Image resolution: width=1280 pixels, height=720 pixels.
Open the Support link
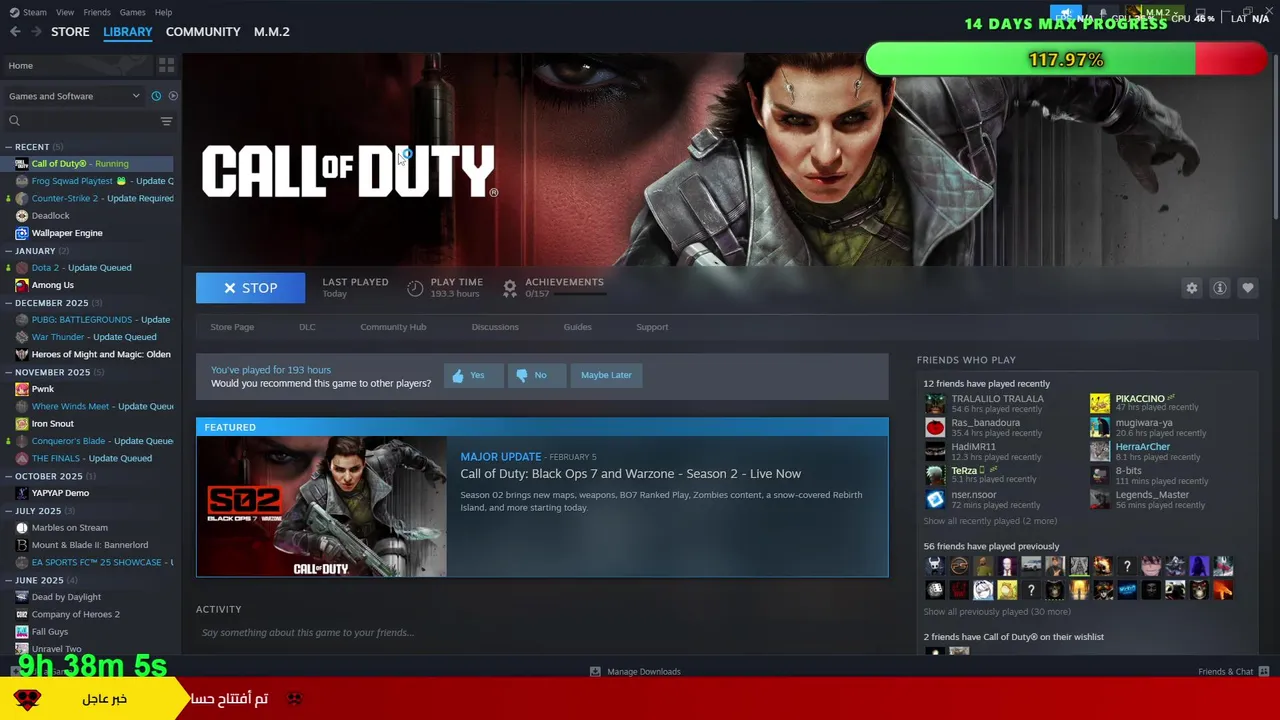point(652,327)
